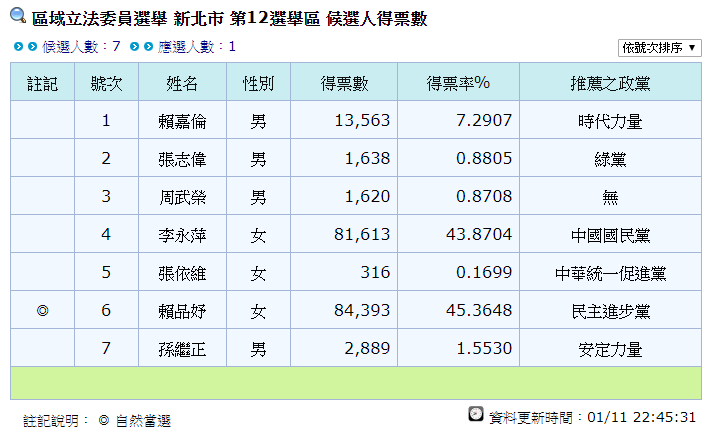Click vote count 84,393
The width and height of the screenshot is (709, 441).
[x=362, y=311]
